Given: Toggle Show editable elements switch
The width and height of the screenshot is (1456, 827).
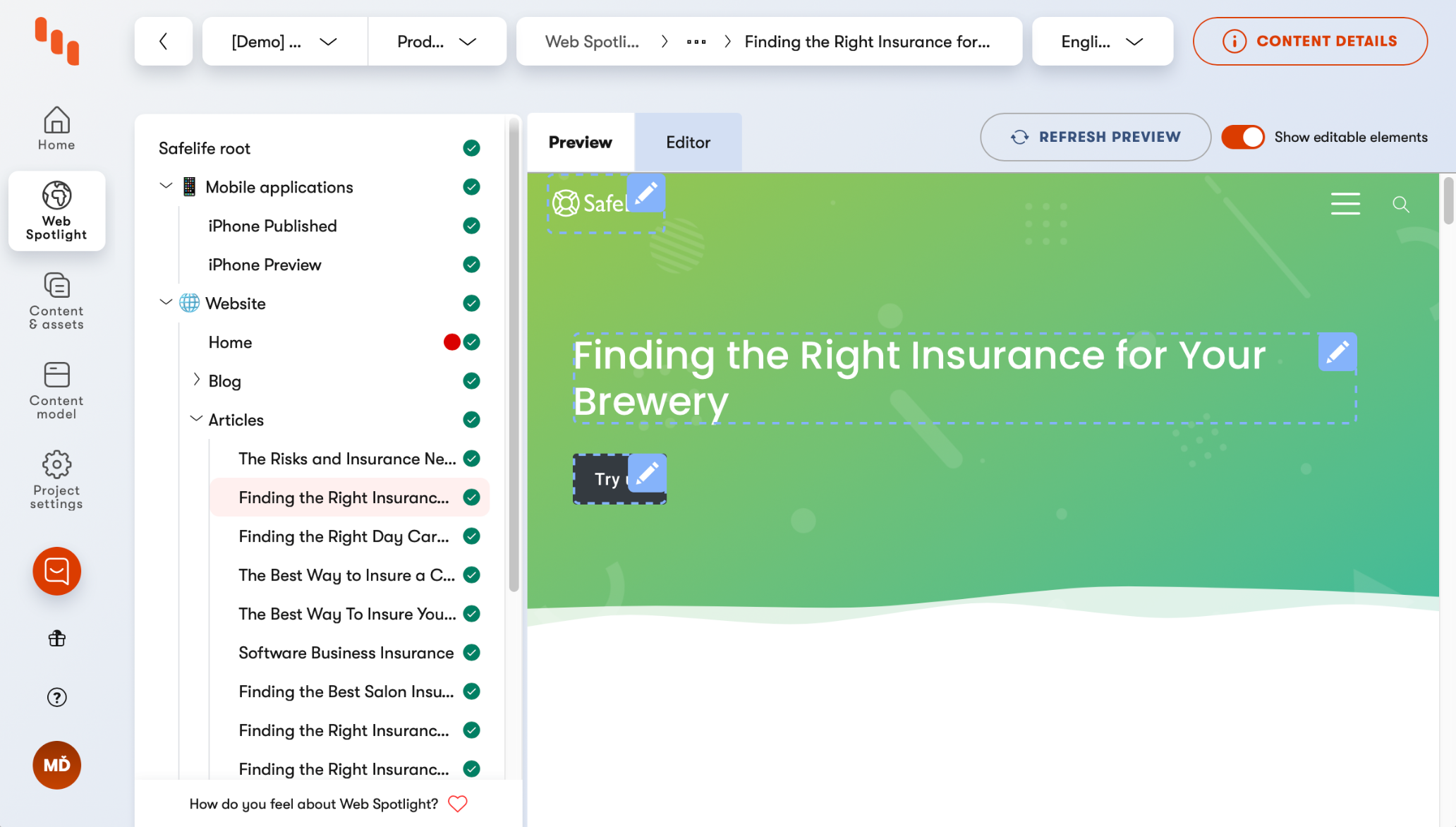Looking at the screenshot, I should click(1243, 137).
